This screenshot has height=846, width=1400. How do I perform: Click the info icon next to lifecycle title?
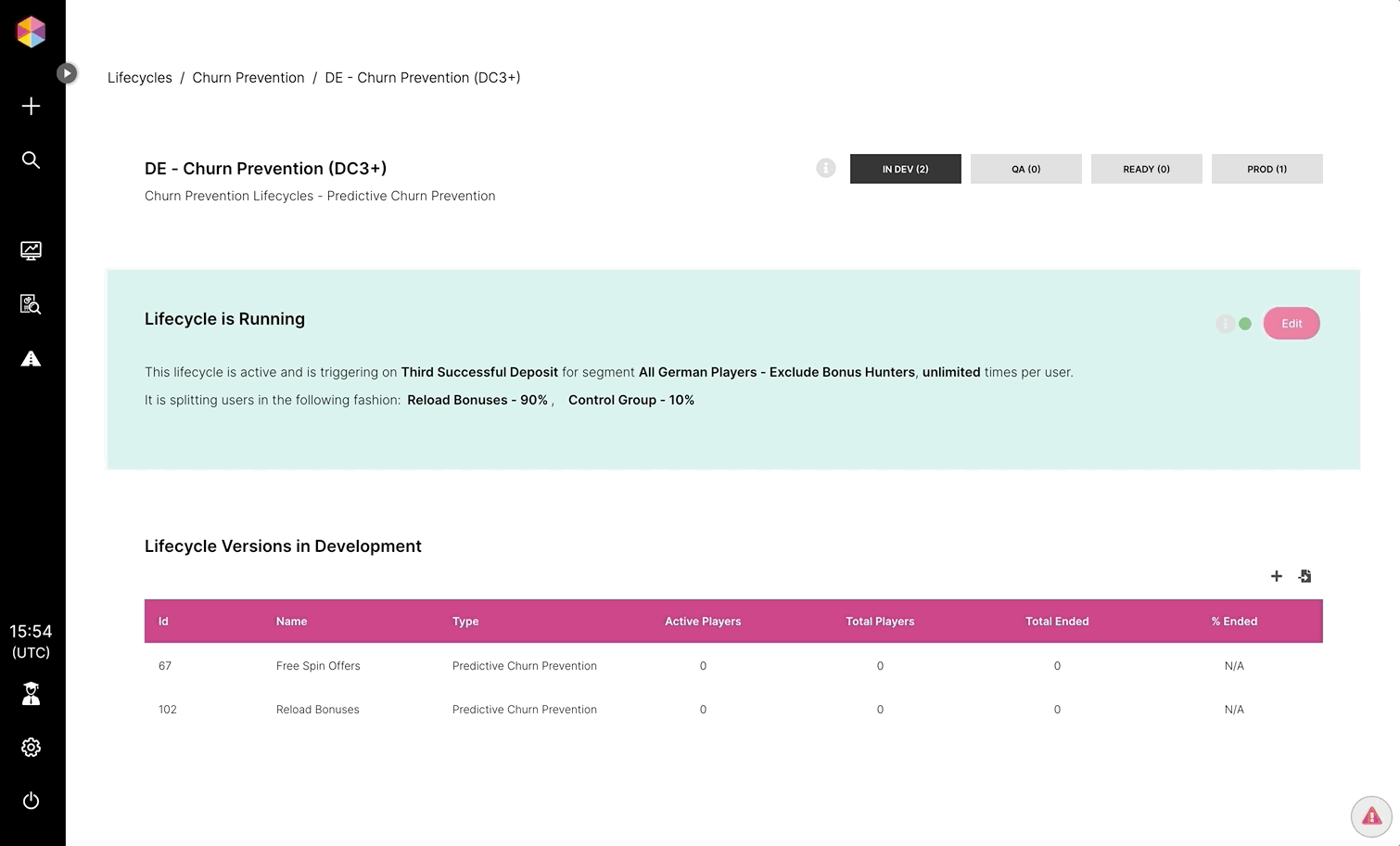click(x=825, y=168)
